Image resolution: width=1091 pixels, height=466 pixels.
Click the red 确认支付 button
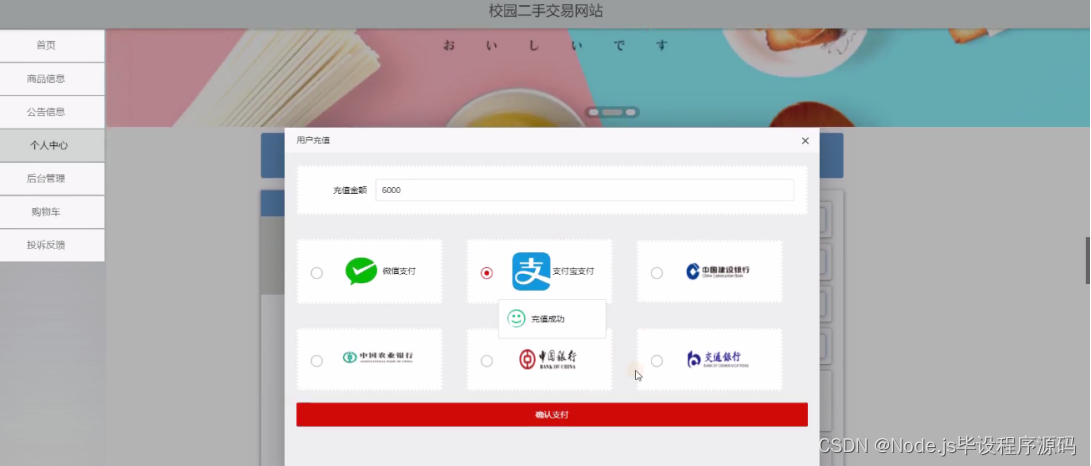pyautogui.click(x=552, y=415)
